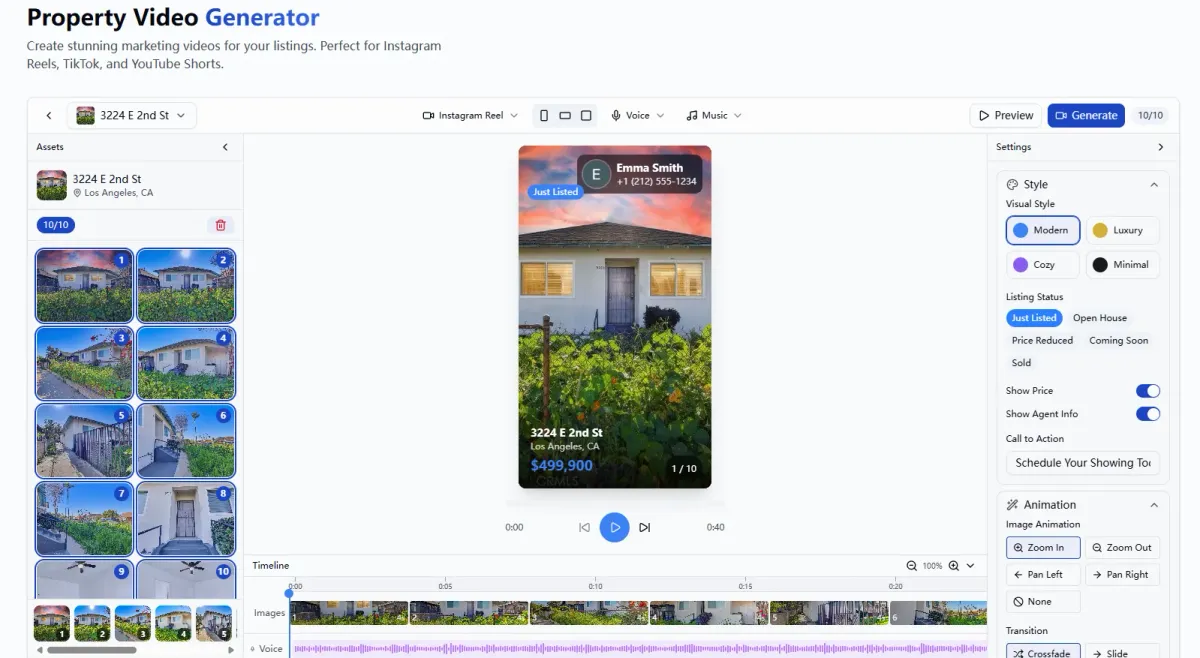Select the square aspect ratio icon
The image size is (1200, 658).
pyautogui.click(x=586, y=116)
